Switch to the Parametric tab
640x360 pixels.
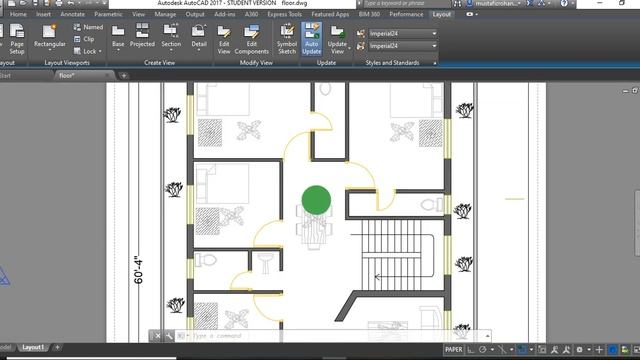click(x=108, y=14)
